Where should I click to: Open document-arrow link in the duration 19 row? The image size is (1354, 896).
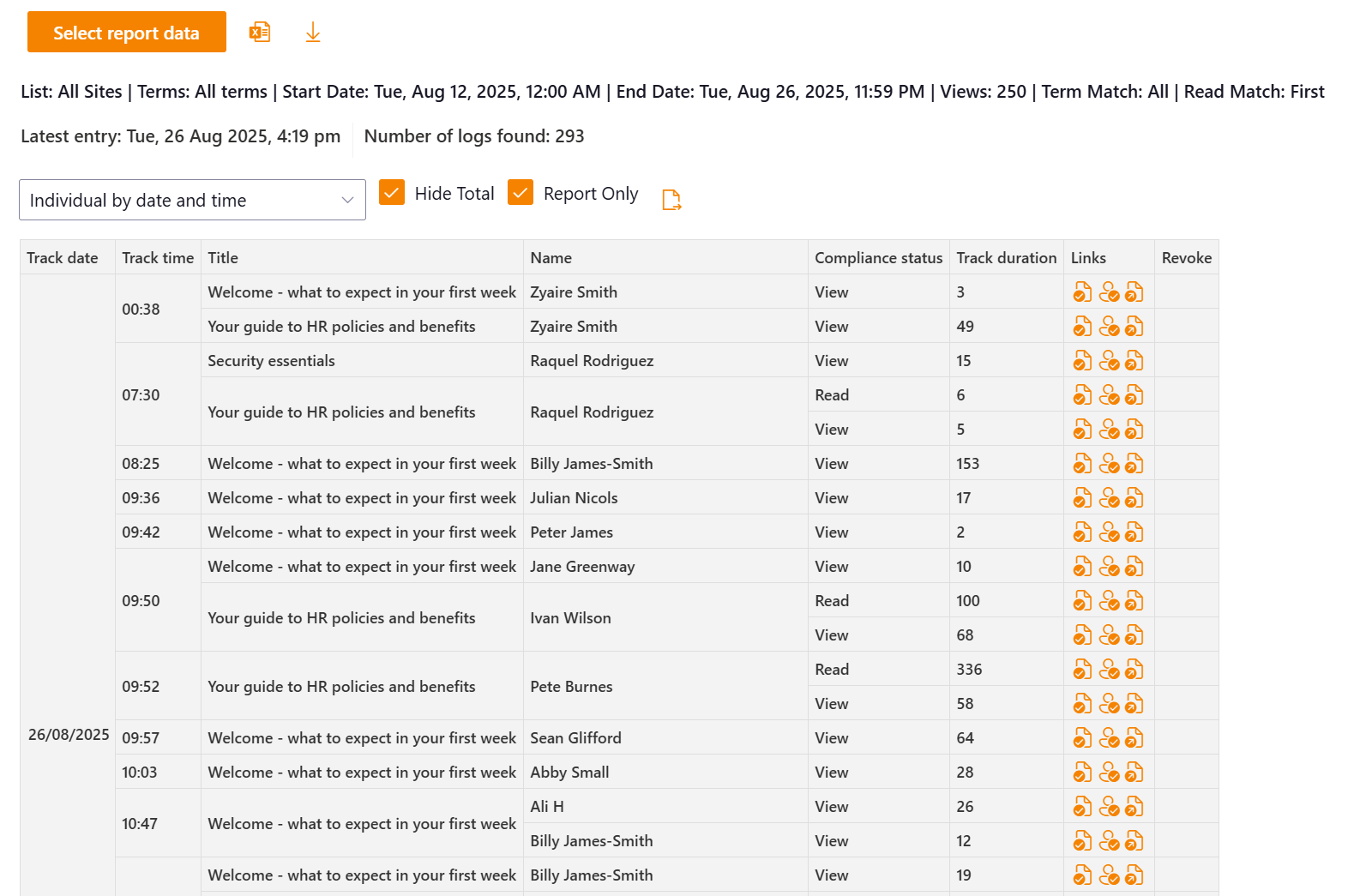click(1134, 875)
